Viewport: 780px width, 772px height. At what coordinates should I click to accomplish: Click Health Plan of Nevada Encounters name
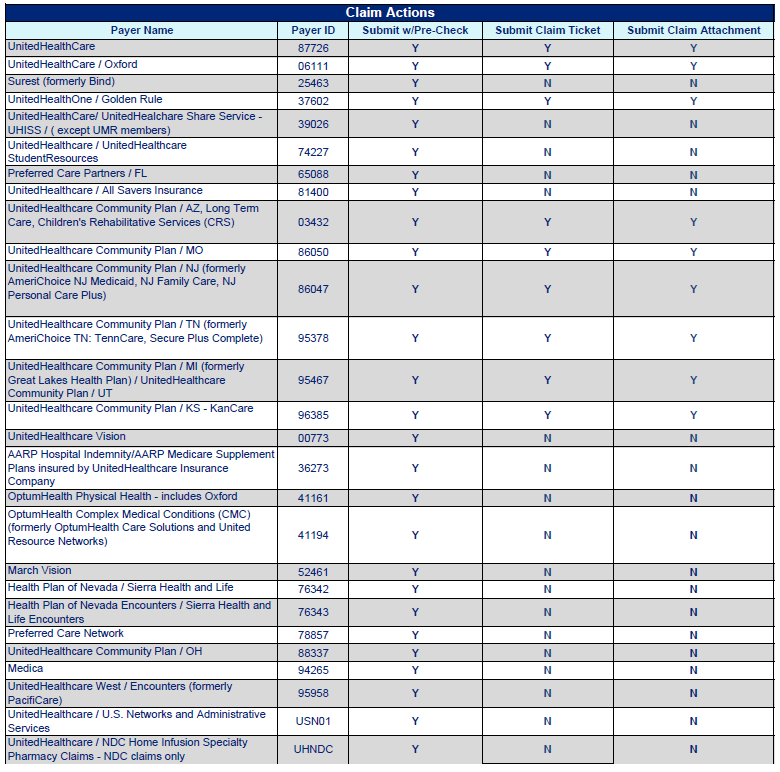pyautogui.click(x=139, y=612)
